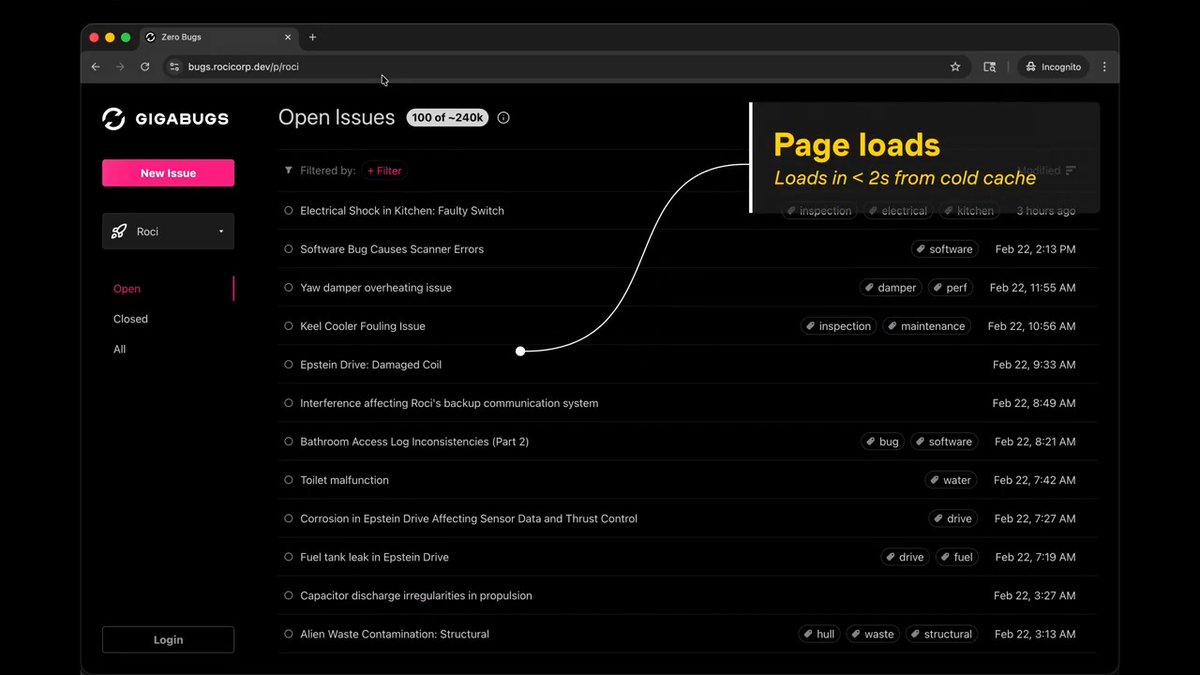Show Open issues in sidebar

[x=127, y=289]
